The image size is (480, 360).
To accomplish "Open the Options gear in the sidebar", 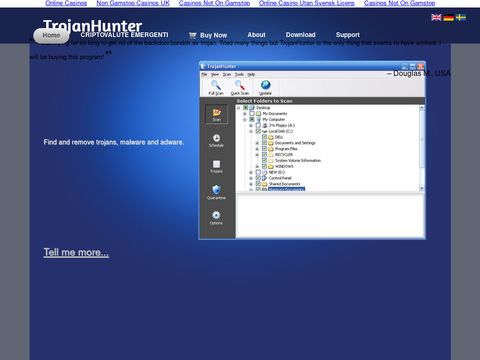I will [x=216, y=215].
